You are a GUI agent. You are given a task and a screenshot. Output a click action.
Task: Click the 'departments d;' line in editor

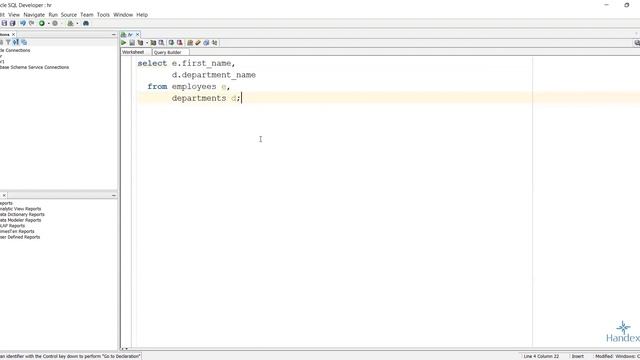click(x=206, y=98)
